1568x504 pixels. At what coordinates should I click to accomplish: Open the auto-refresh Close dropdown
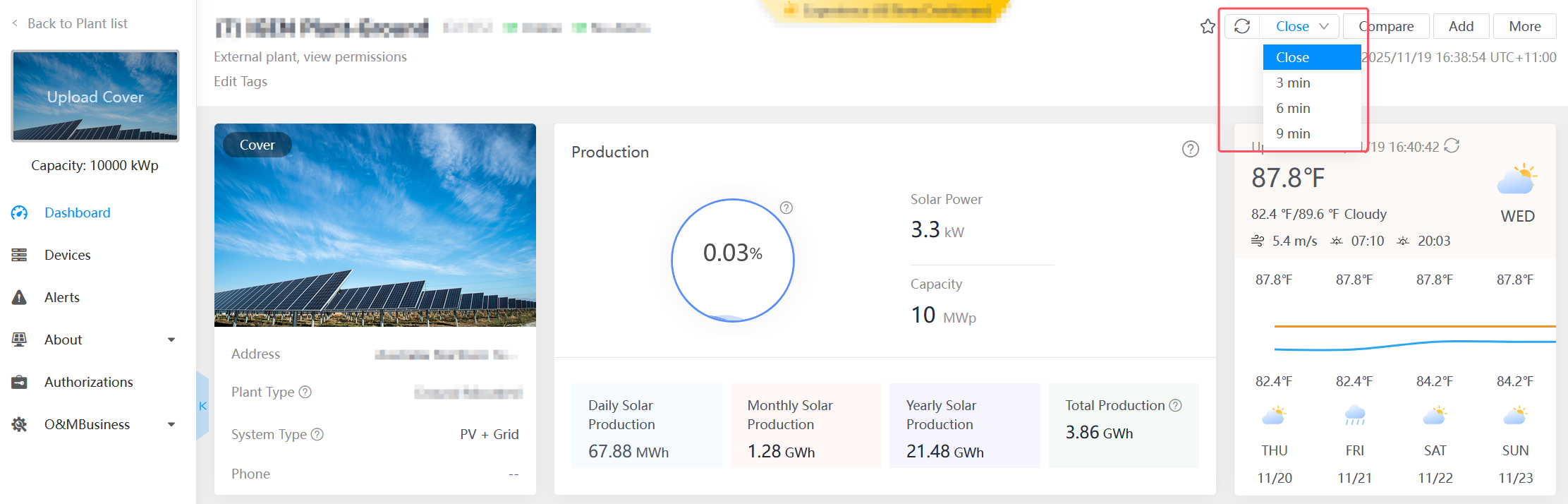(x=1301, y=27)
